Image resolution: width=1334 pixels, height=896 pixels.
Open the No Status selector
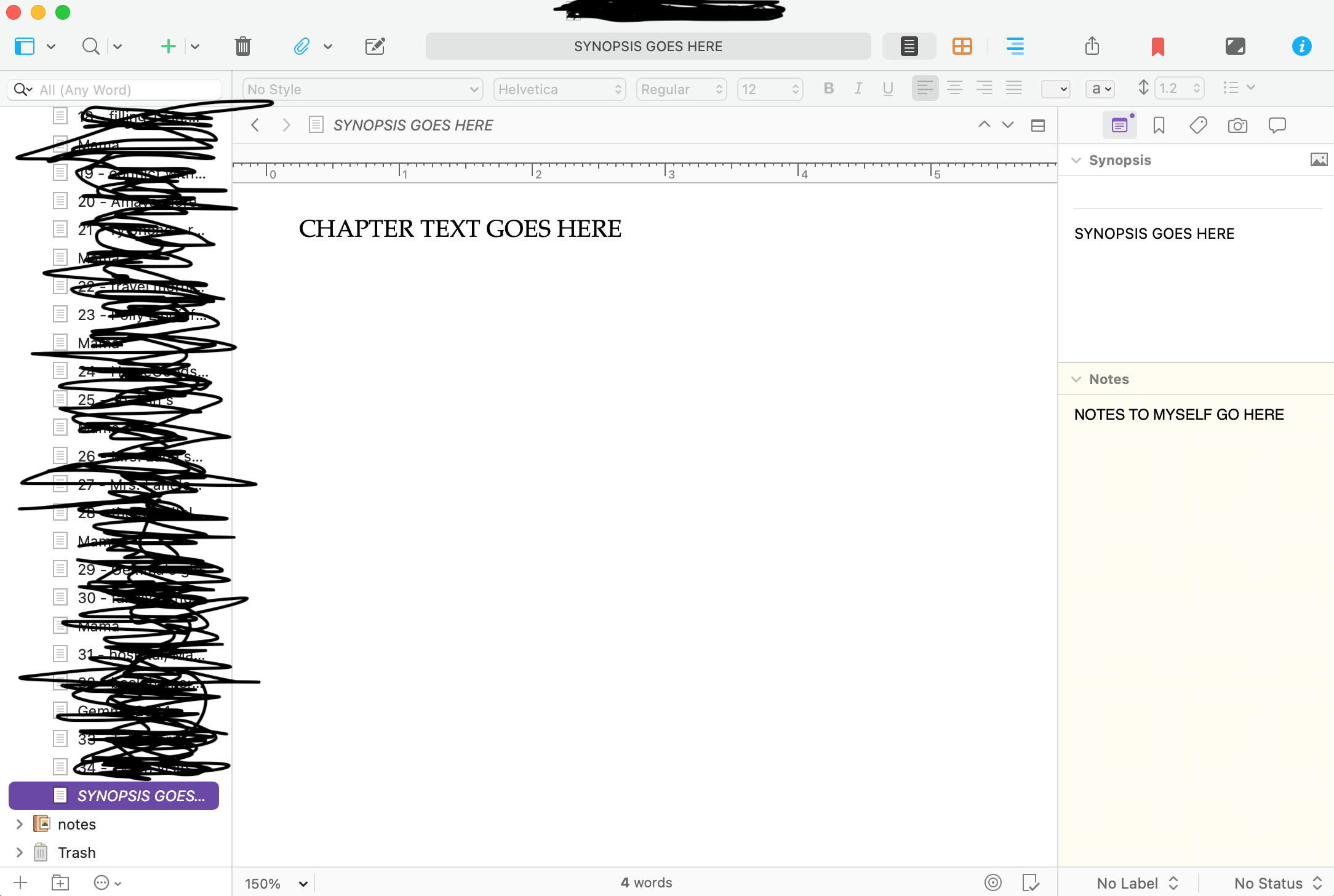pyautogui.click(x=1278, y=883)
